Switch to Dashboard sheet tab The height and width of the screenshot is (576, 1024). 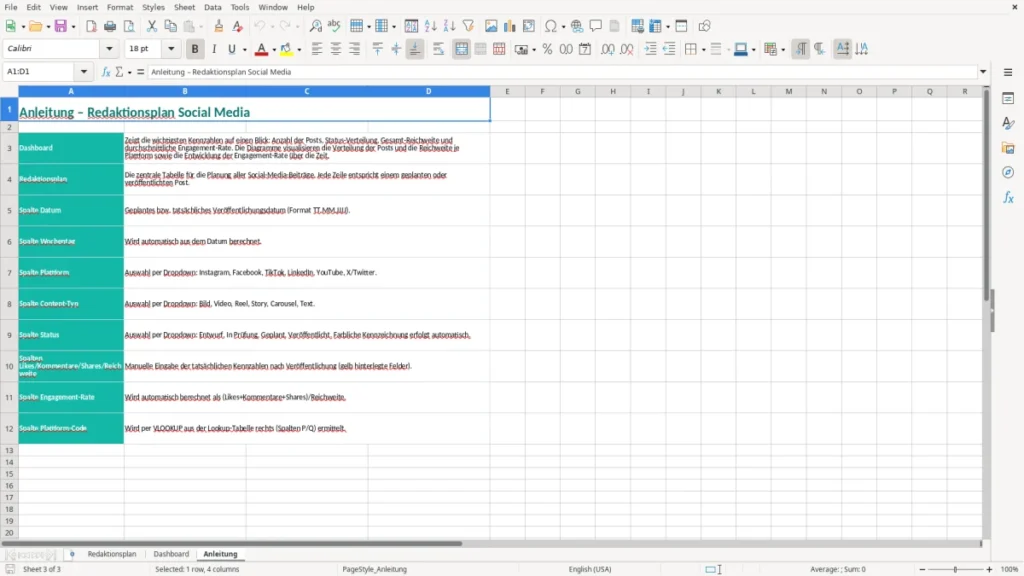(x=171, y=554)
